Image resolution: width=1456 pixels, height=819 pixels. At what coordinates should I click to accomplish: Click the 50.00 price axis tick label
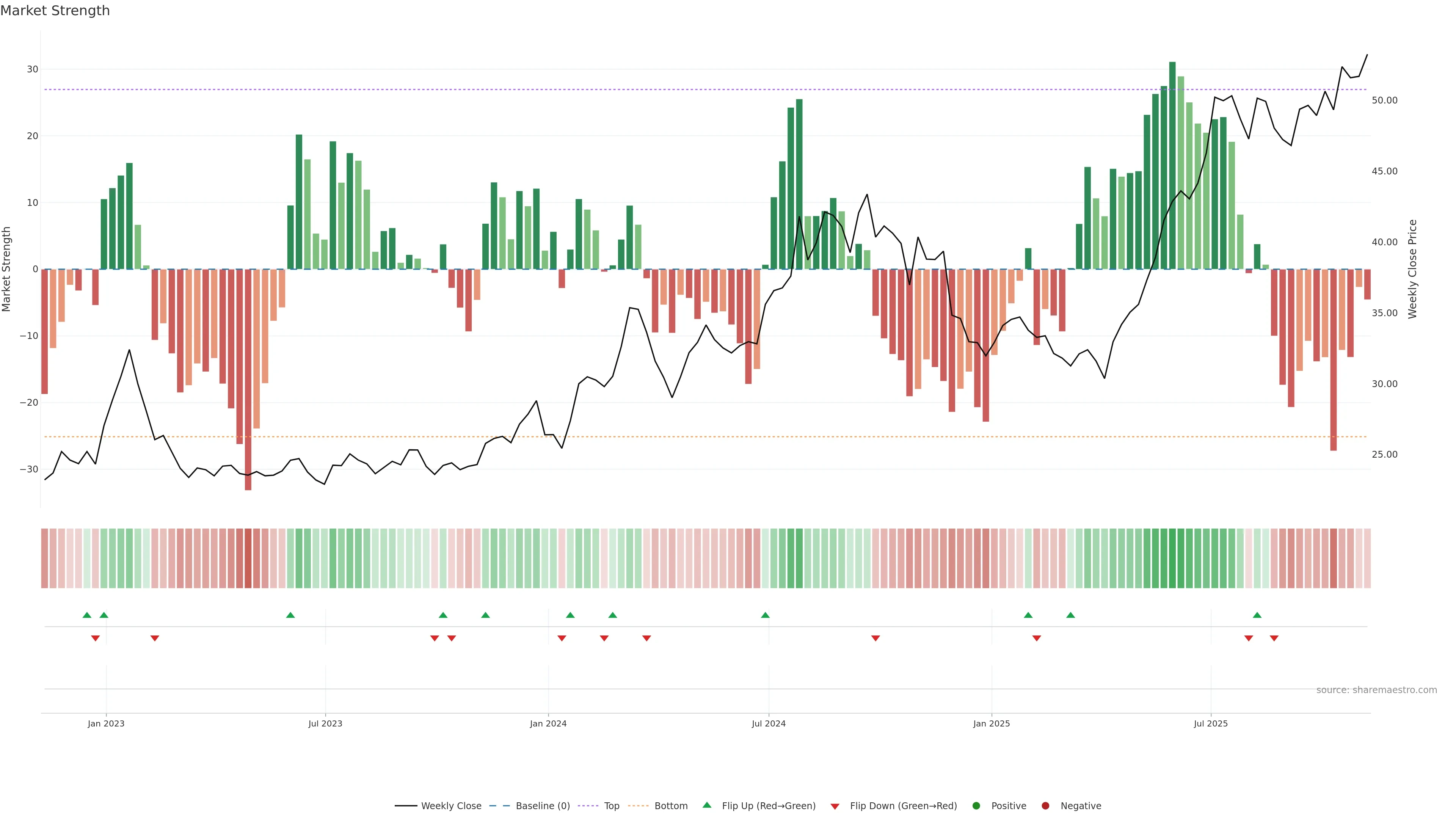pos(1384,100)
